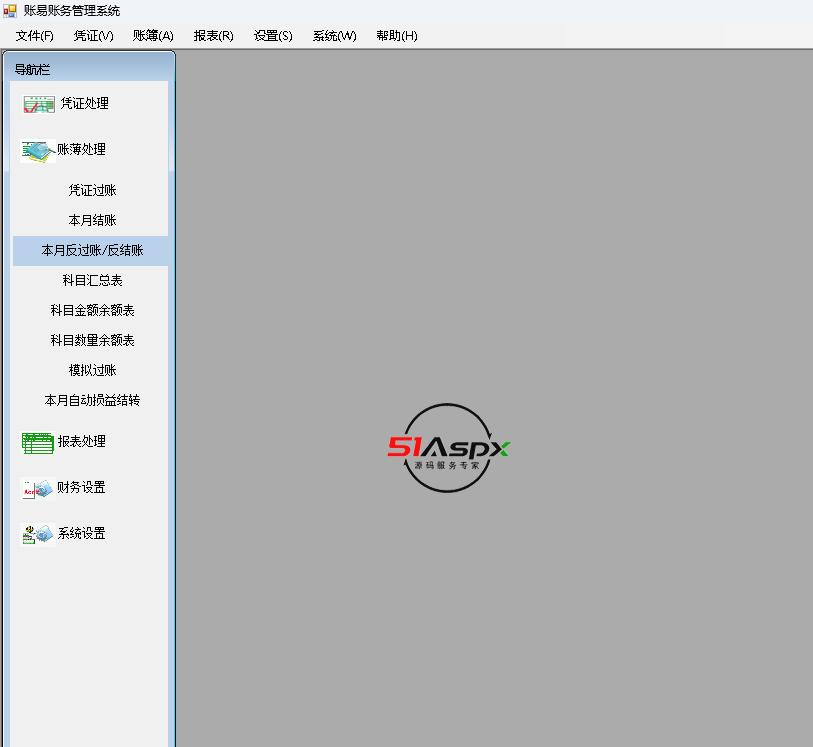Click the 导航栏 panel header
The image size is (813, 747).
tap(89, 69)
